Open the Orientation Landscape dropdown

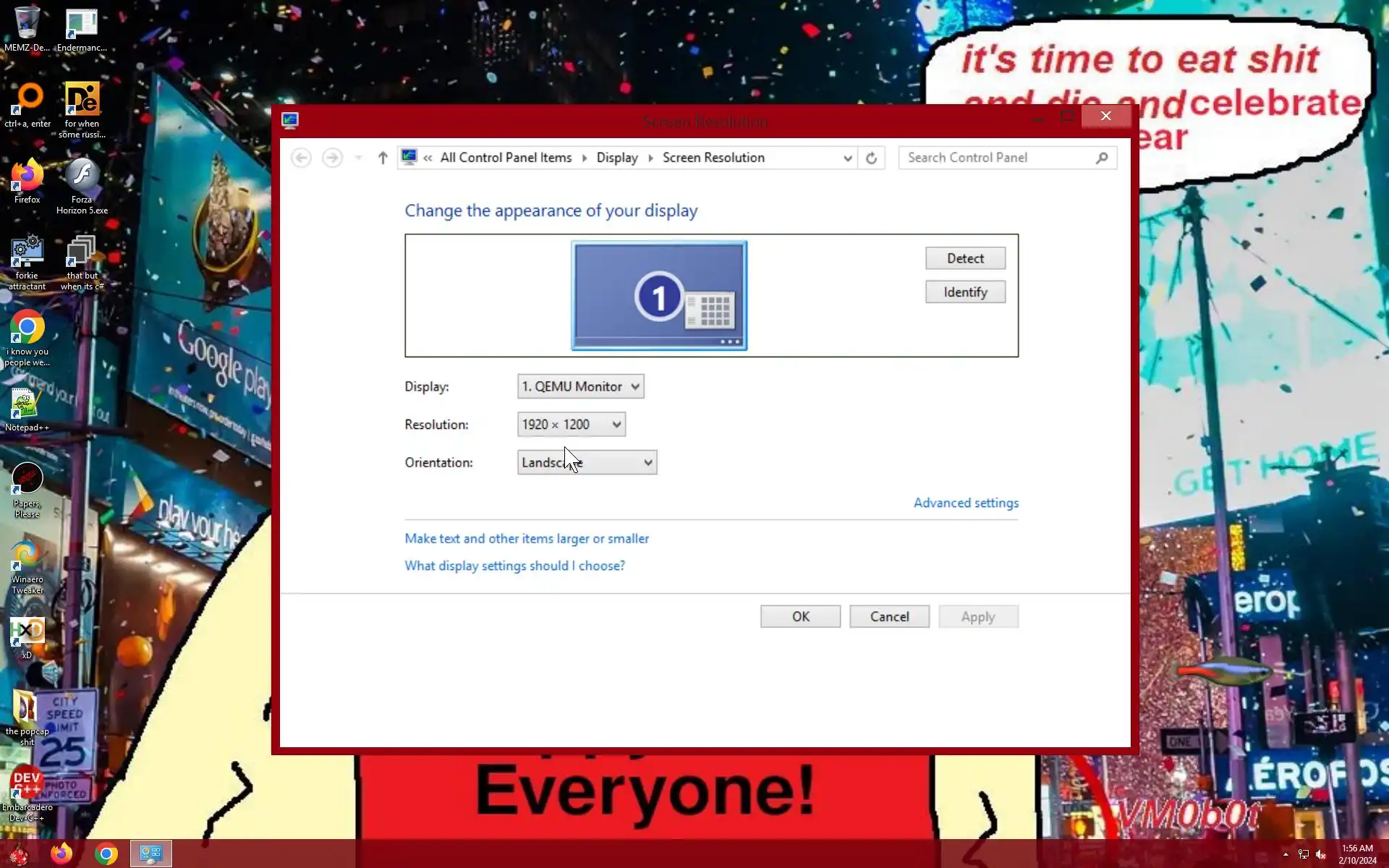pyautogui.click(x=587, y=463)
